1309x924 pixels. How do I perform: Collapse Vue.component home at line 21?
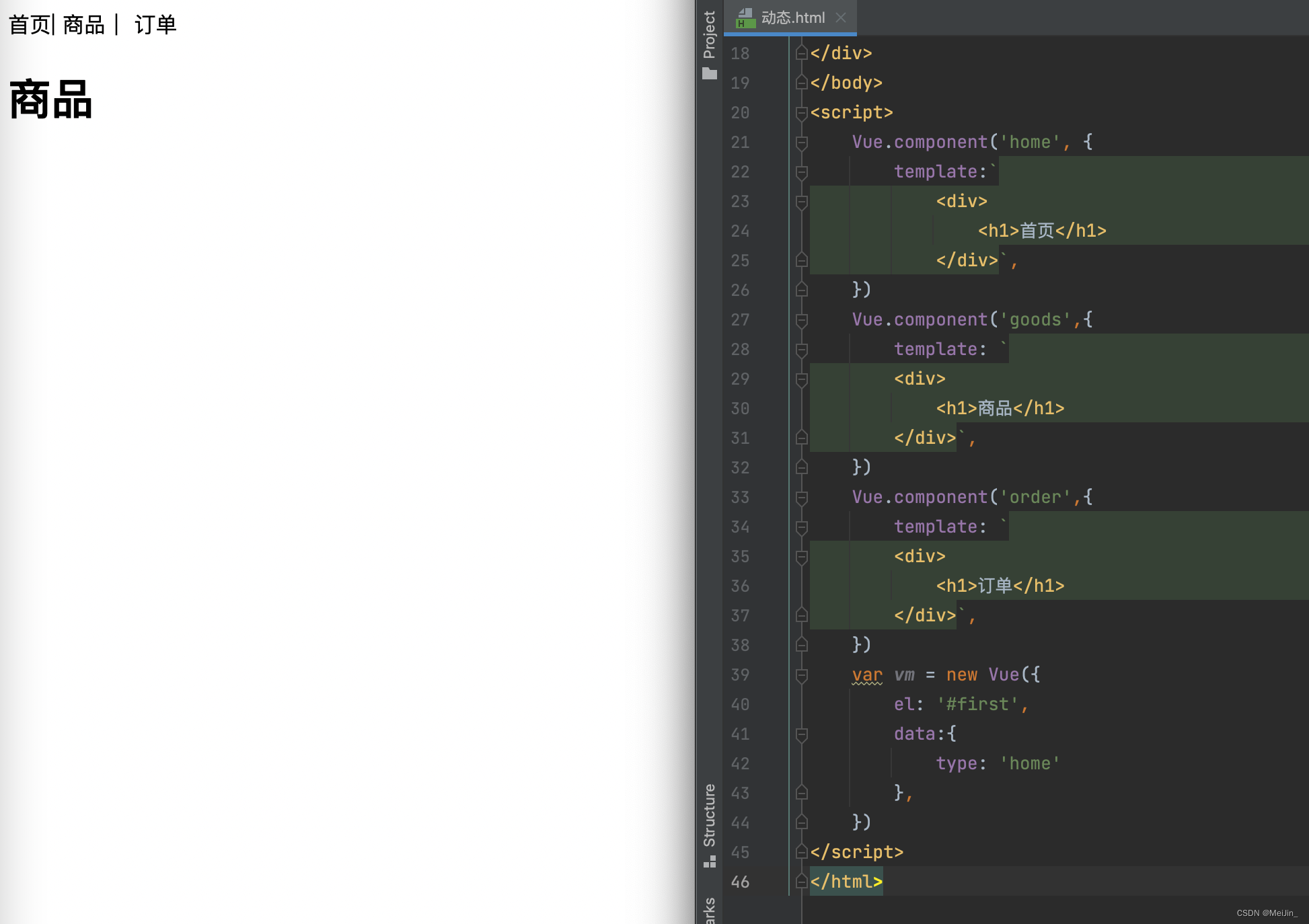(x=801, y=143)
